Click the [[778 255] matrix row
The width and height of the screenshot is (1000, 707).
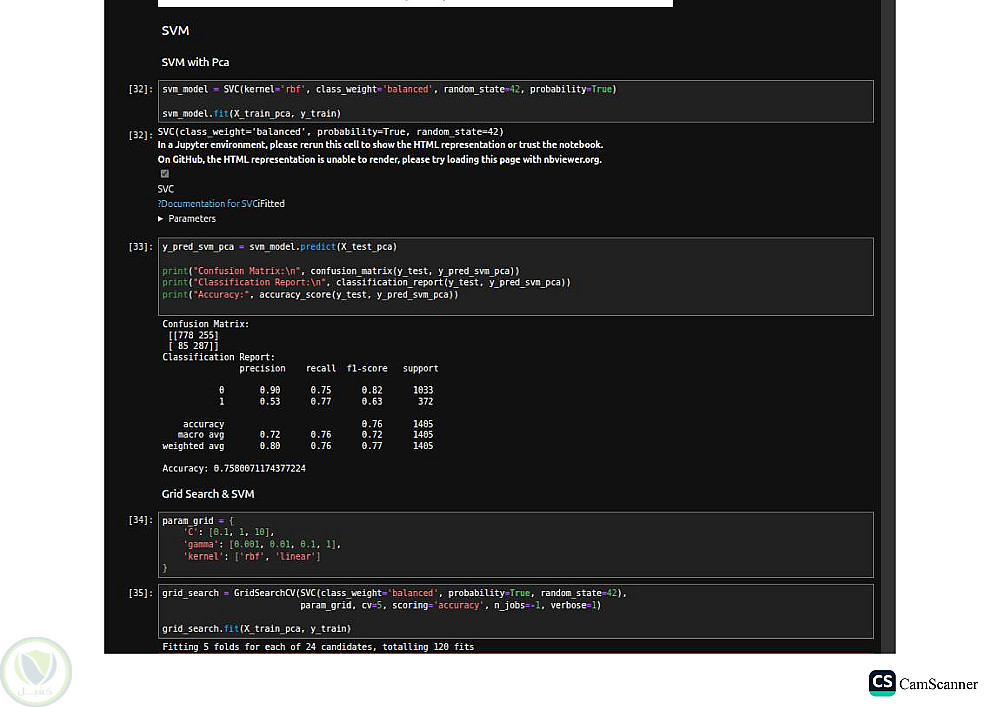193,335
